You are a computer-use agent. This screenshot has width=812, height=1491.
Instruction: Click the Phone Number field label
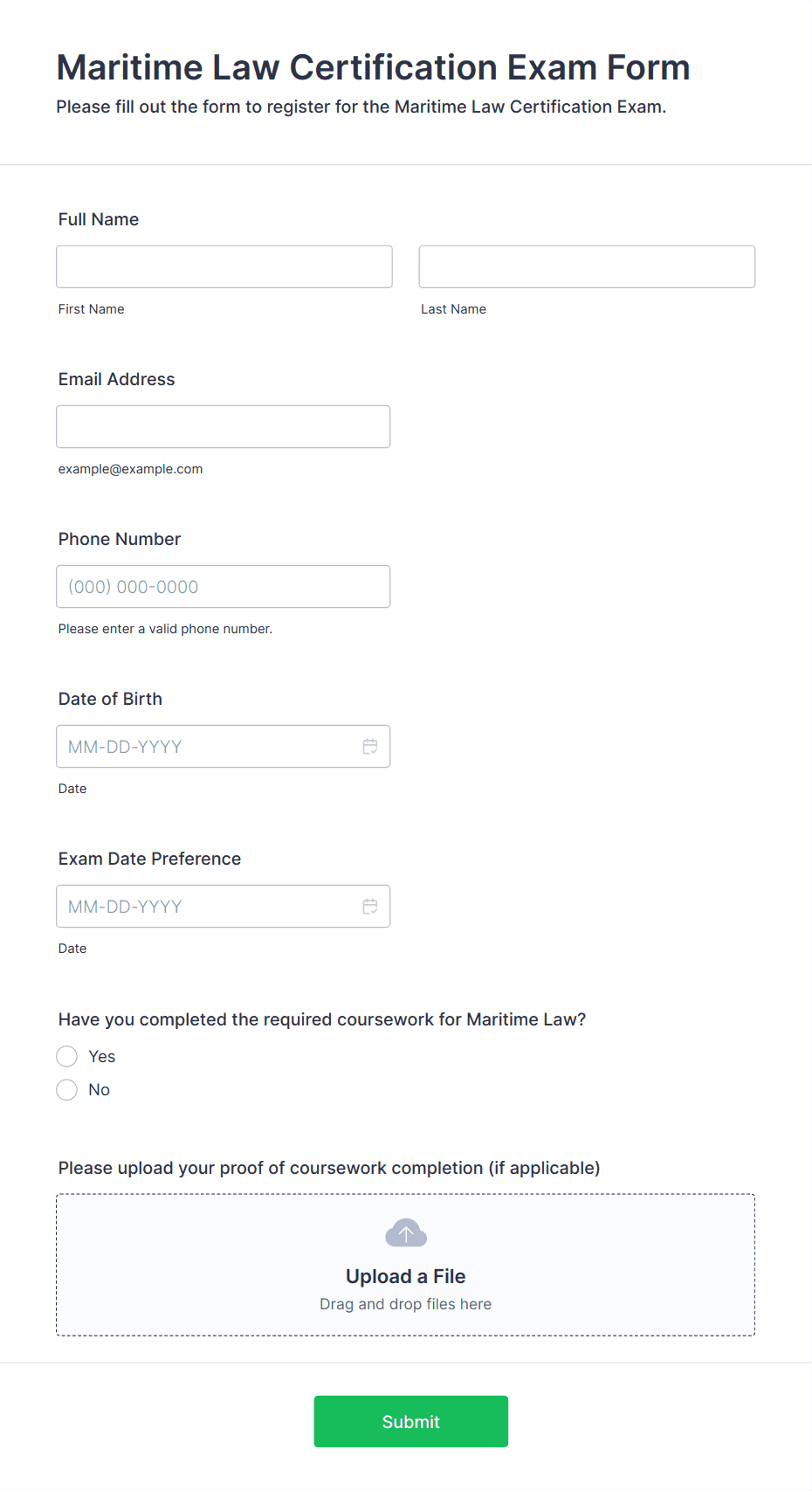(x=120, y=539)
